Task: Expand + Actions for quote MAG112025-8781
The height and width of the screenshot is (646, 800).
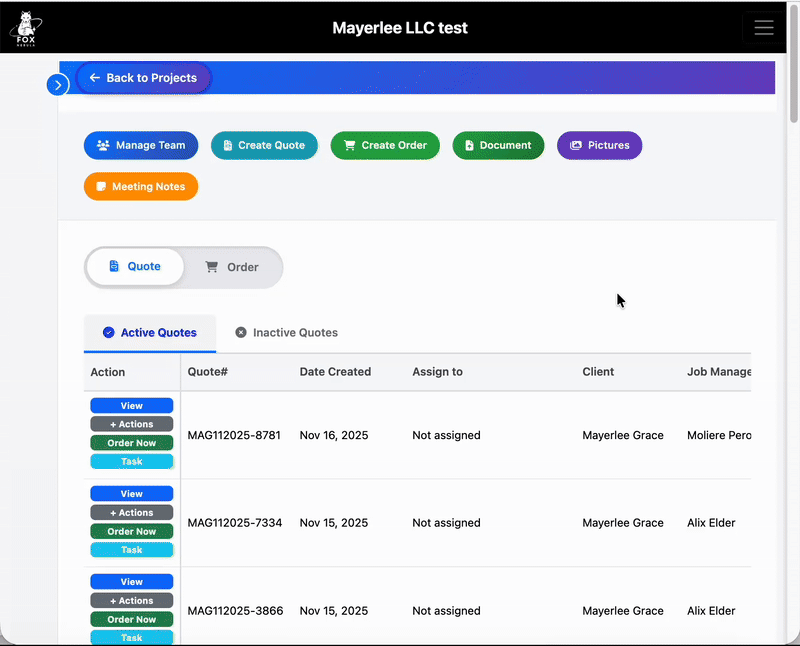Action: tap(132, 425)
